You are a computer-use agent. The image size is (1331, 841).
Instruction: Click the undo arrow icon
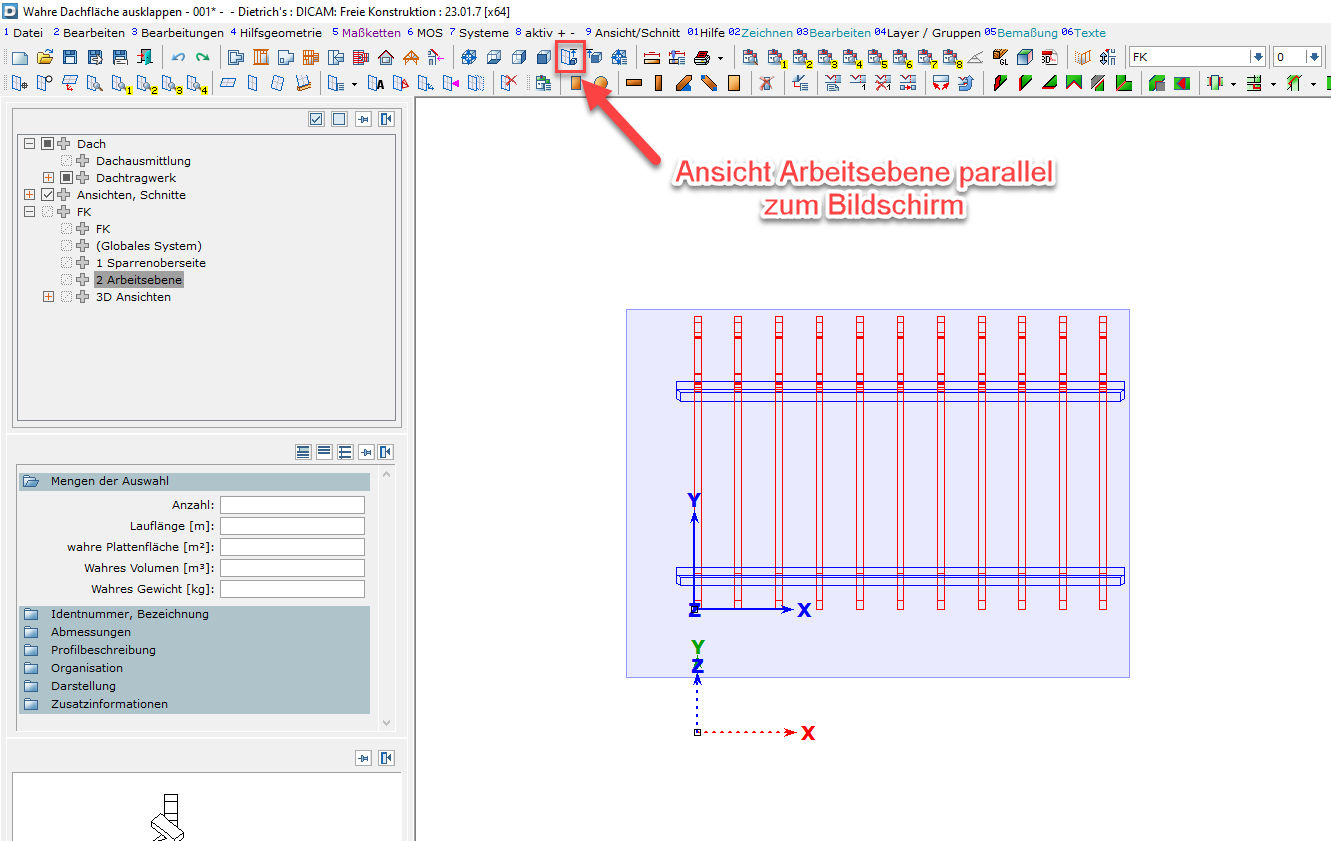178,57
